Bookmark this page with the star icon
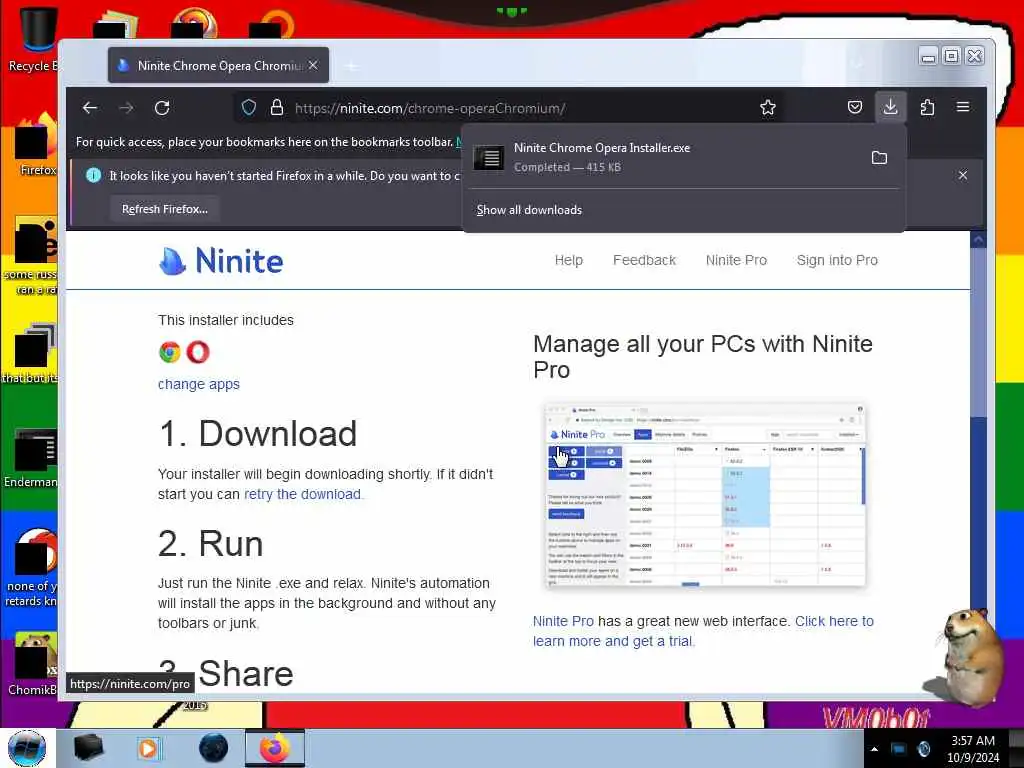Image resolution: width=1024 pixels, height=768 pixels. (x=767, y=108)
